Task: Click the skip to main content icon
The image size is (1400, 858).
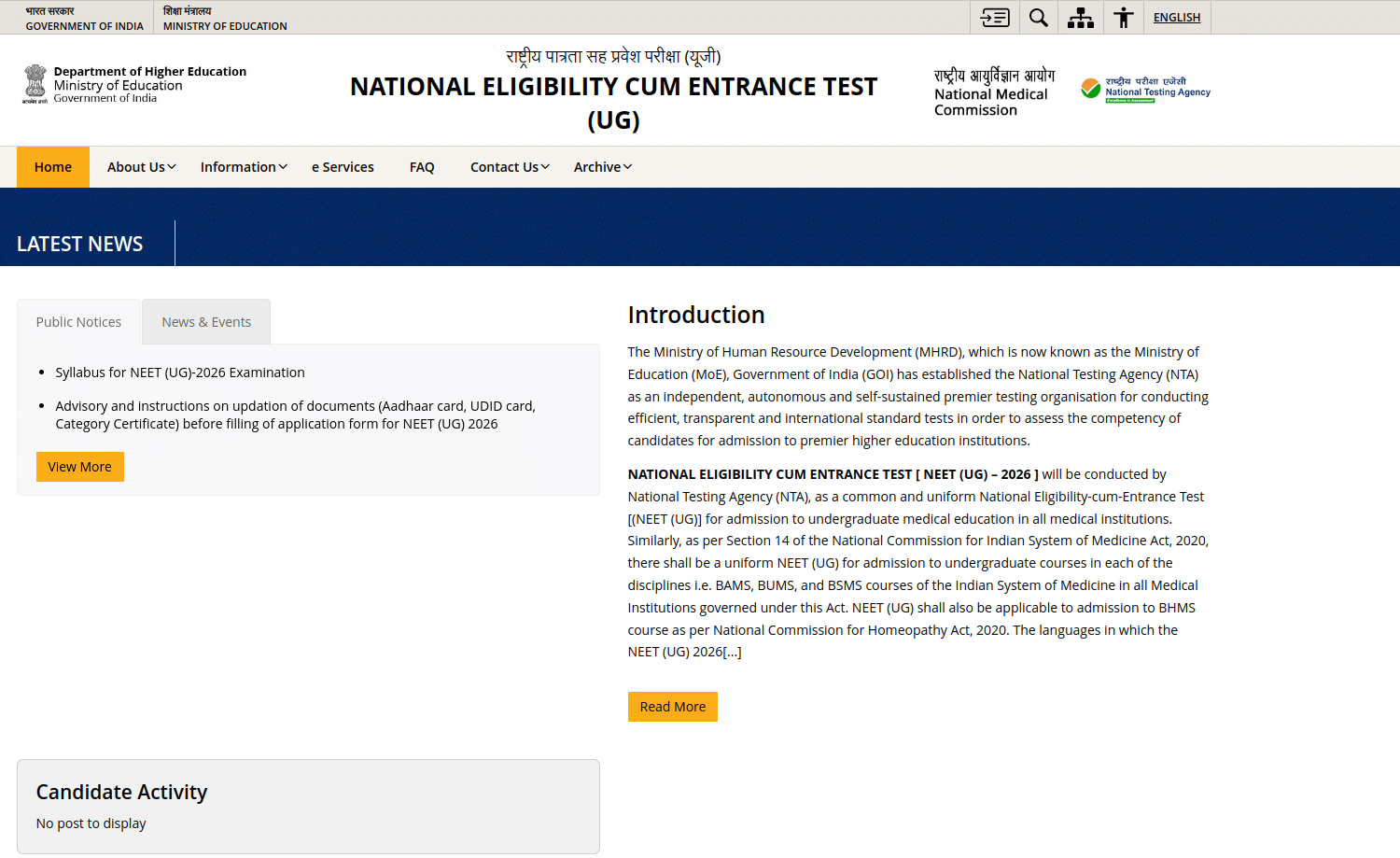Action: [x=994, y=18]
